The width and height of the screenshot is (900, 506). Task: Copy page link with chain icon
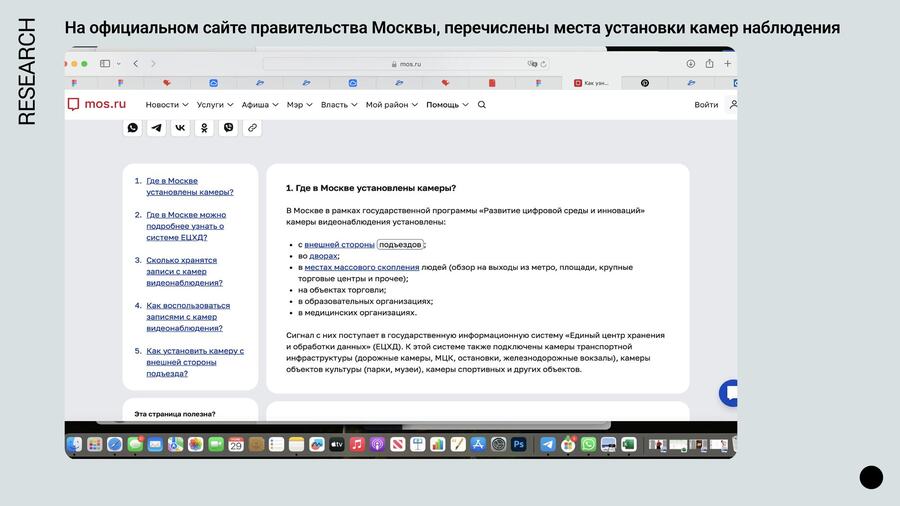pyautogui.click(x=252, y=127)
